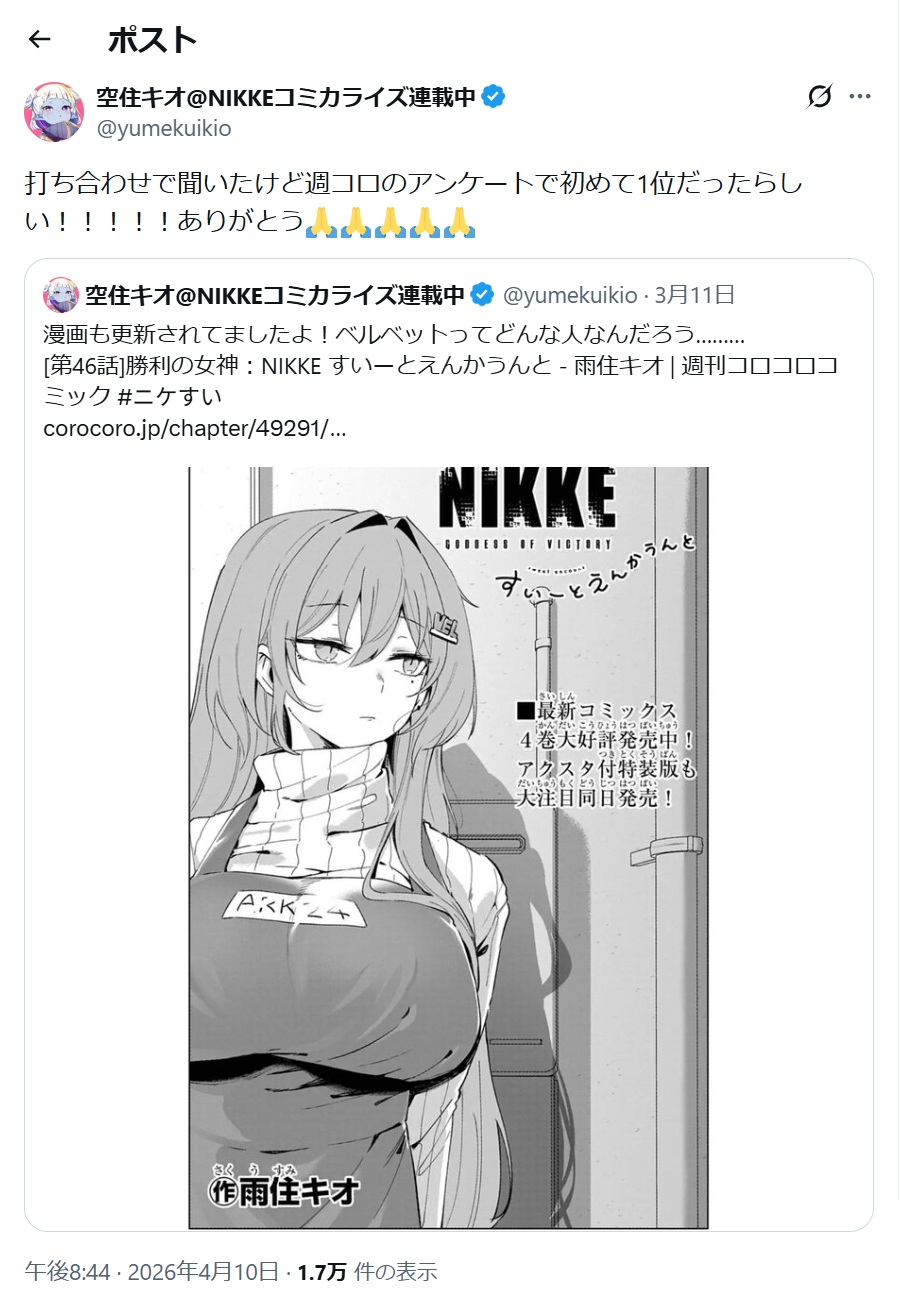Open the Grok explain icon
Viewport: 900px width, 1300px height.
click(x=819, y=97)
